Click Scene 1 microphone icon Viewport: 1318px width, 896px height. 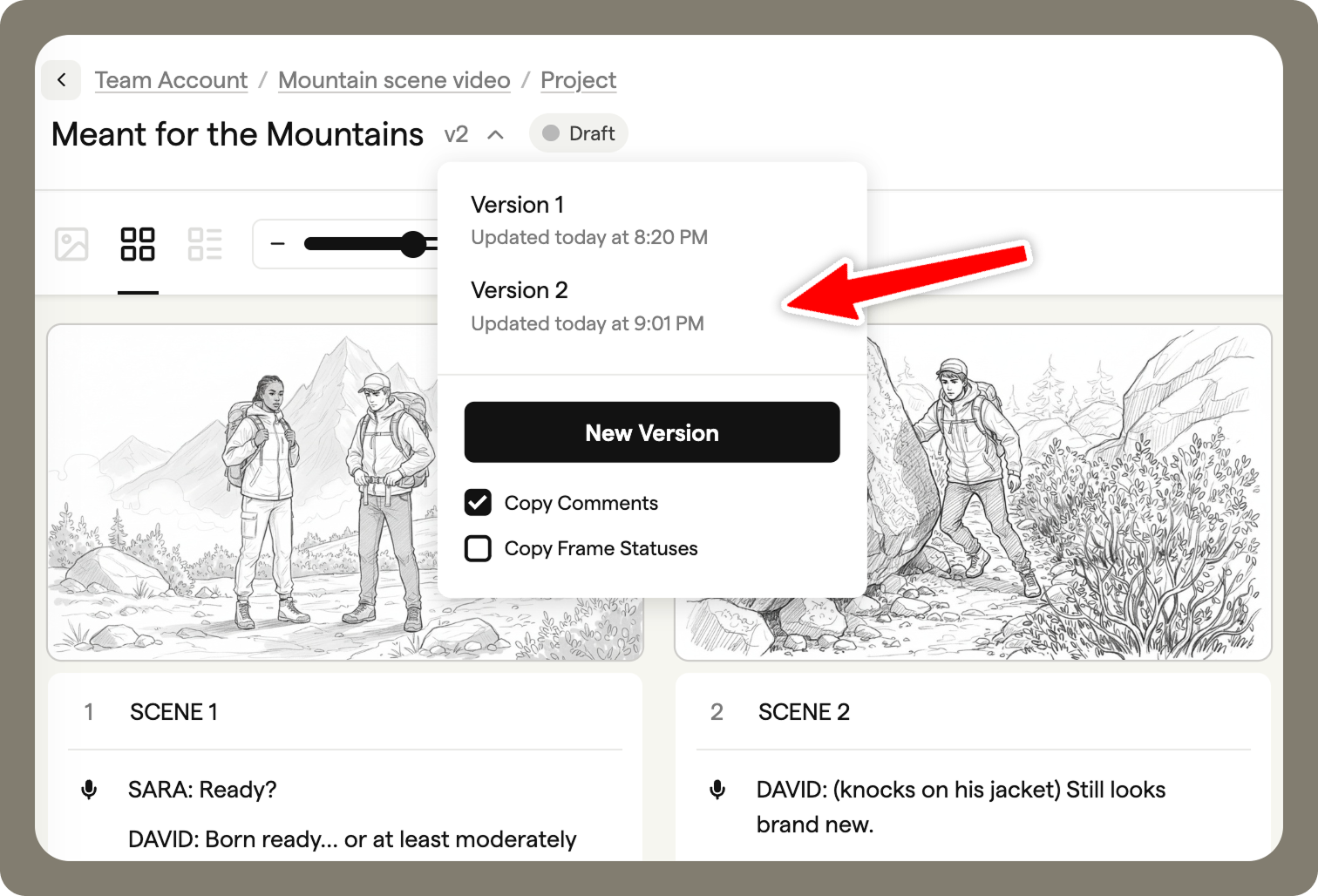pos(89,790)
